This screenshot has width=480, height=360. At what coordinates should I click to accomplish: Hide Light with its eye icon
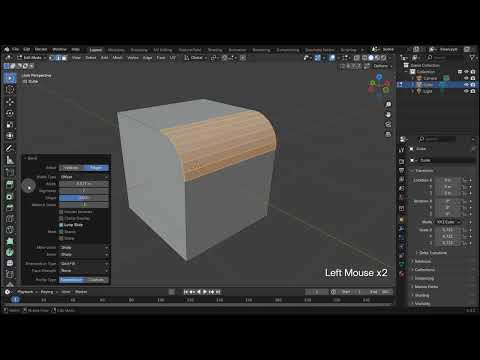466,91
